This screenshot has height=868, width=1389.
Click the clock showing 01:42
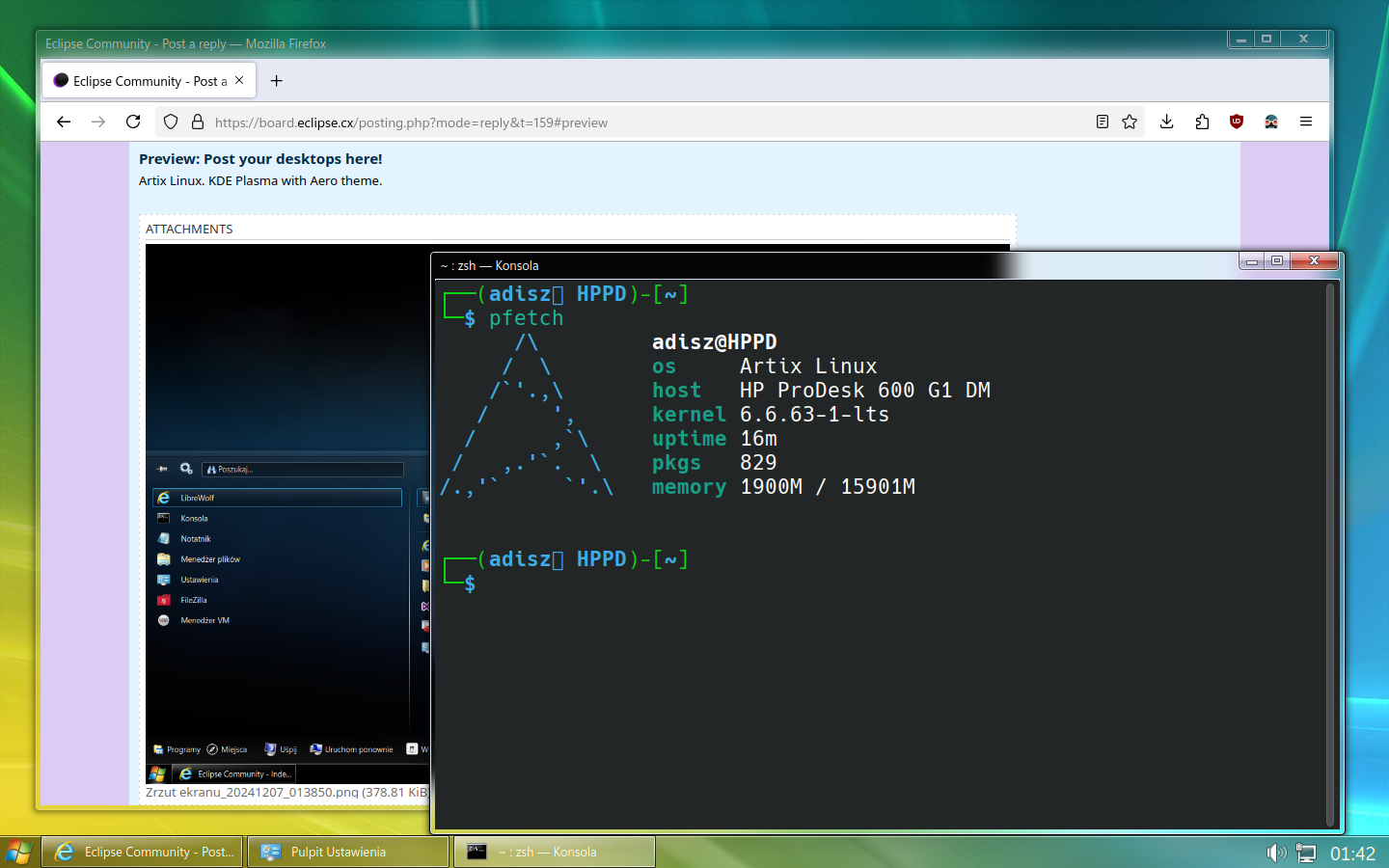click(1352, 854)
